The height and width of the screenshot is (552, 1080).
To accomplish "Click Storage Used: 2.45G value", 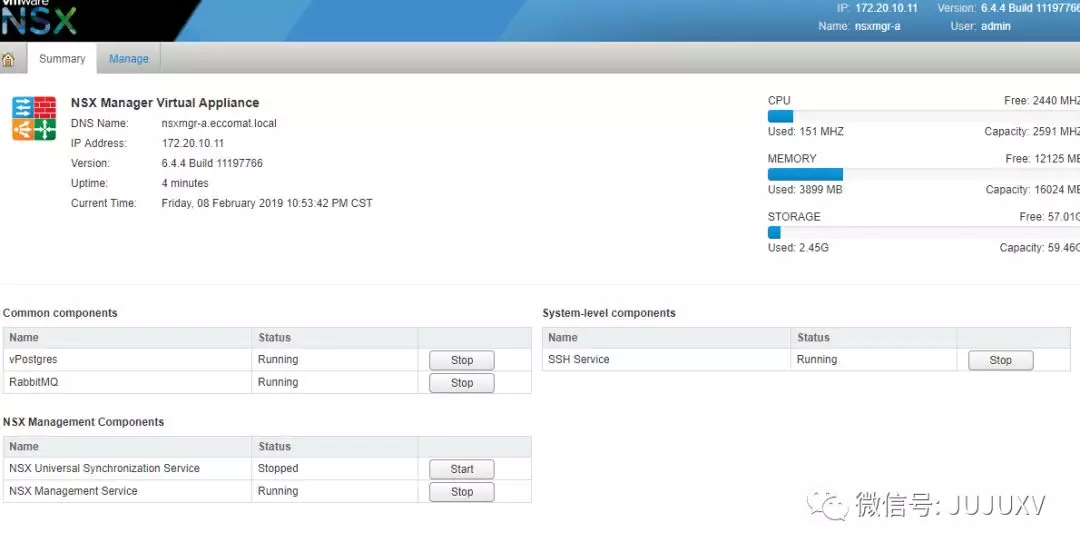I will pos(798,247).
